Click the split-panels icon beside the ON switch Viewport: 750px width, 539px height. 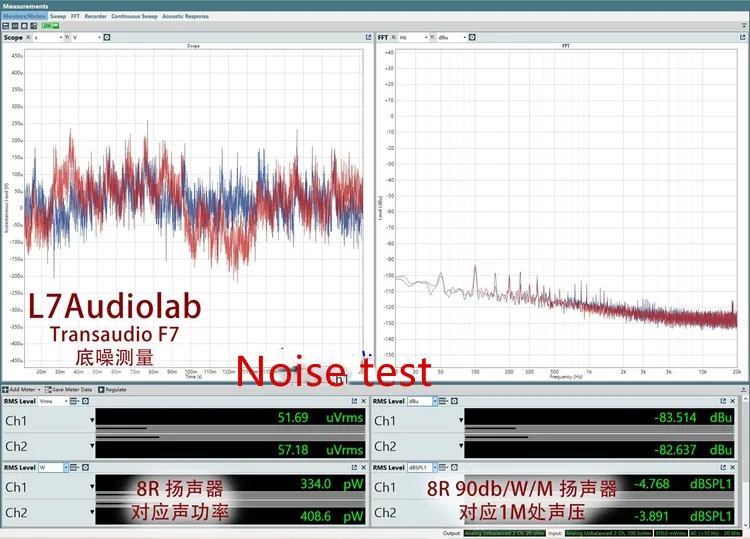(x=33, y=26)
